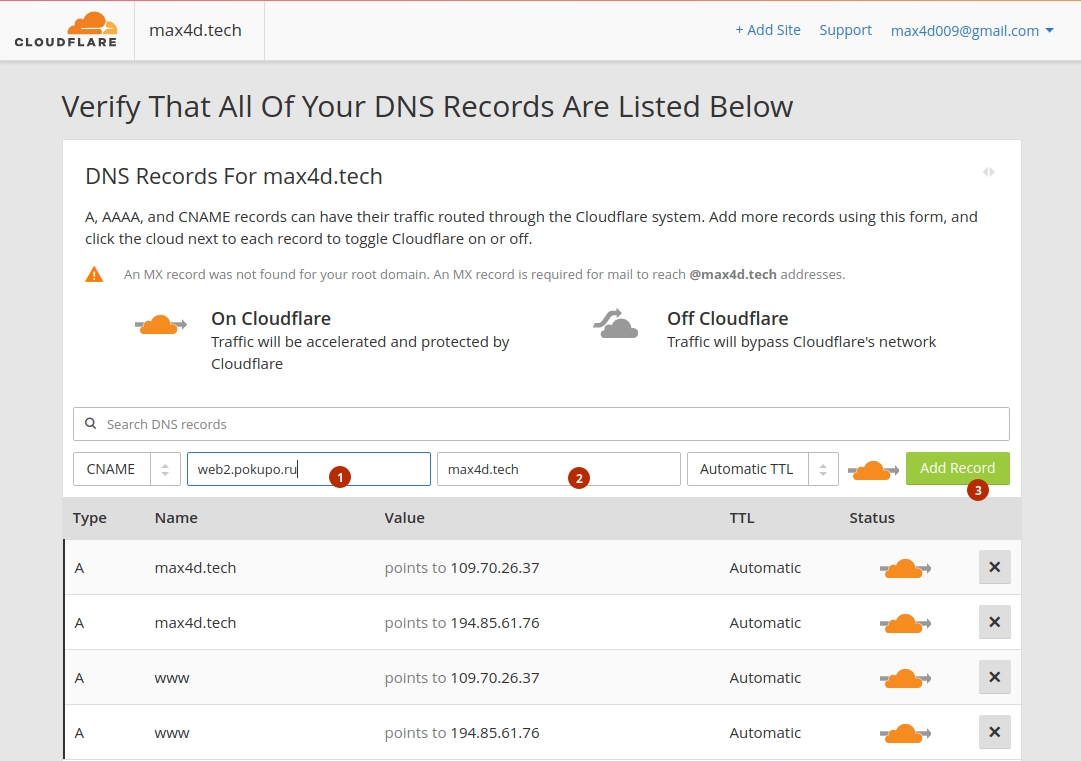Viewport: 1081px width, 761px height.
Task: Toggle Cloudflare status for www 194.85.61.76
Action: coord(905,734)
